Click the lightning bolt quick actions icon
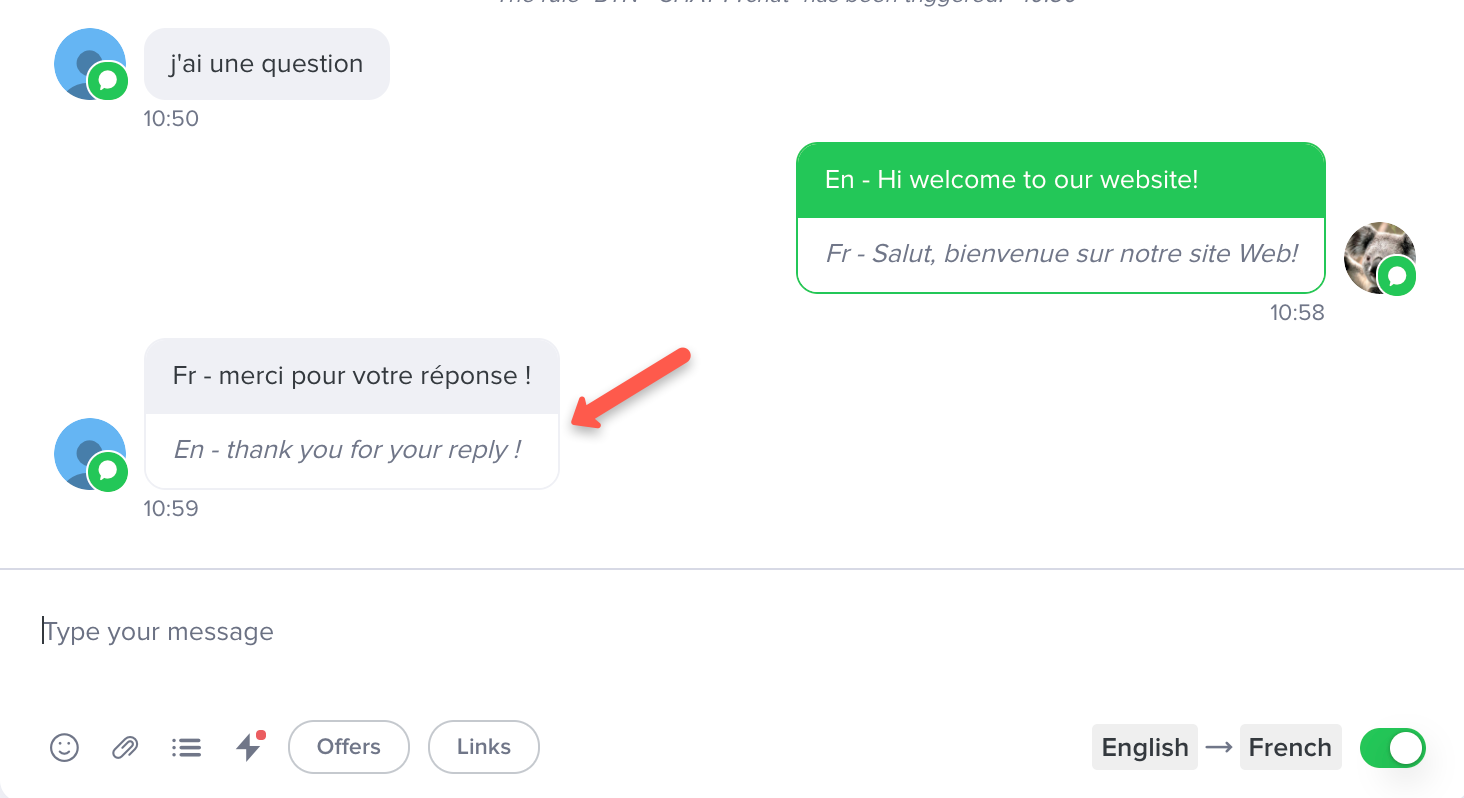1464x798 pixels. click(248, 747)
